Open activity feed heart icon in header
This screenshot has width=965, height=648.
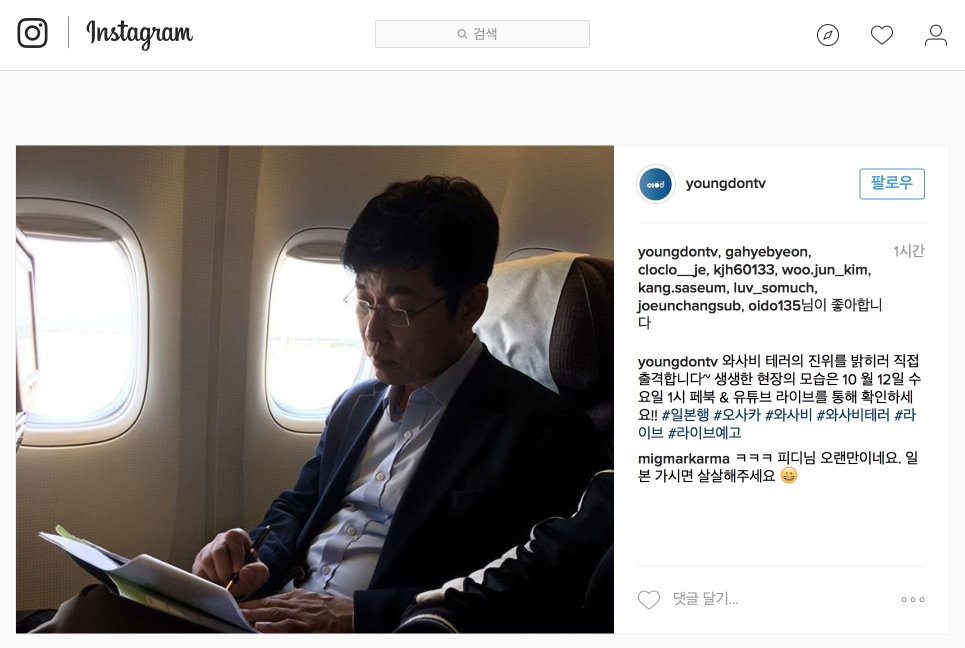click(882, 35)
